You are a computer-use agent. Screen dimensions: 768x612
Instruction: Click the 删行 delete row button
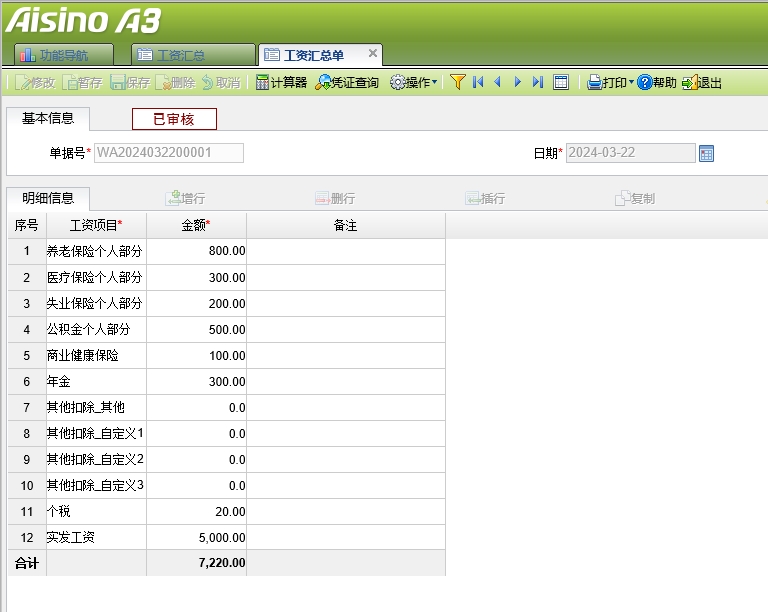click(336, 198)
